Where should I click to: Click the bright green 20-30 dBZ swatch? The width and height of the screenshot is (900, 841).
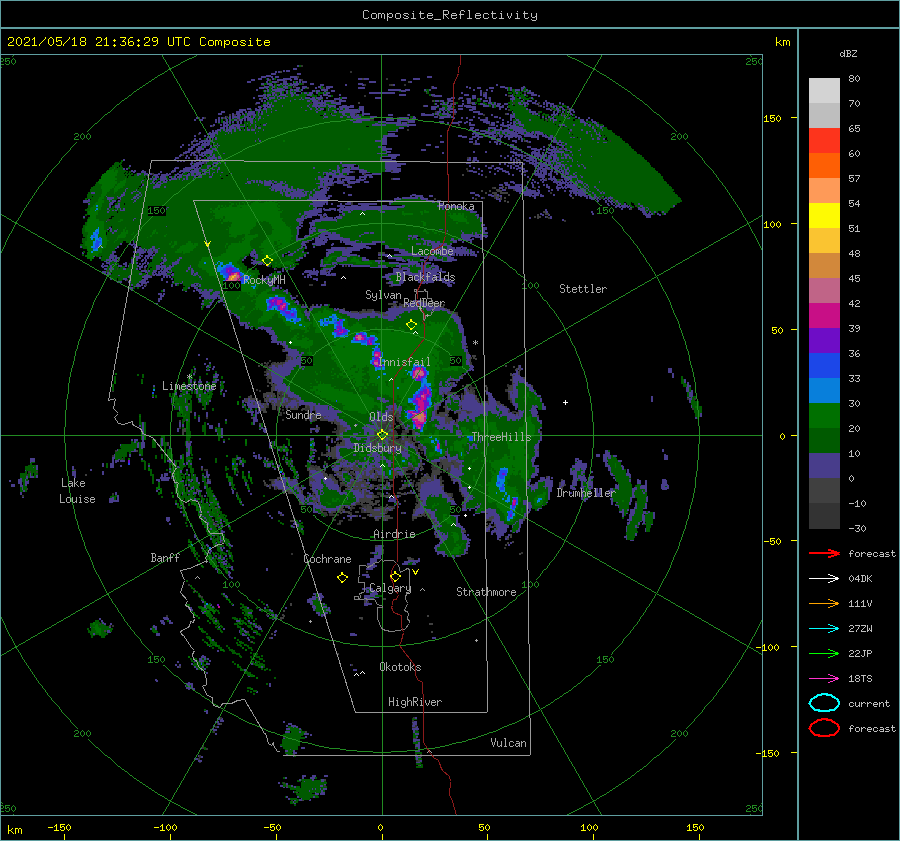point(824,415)
